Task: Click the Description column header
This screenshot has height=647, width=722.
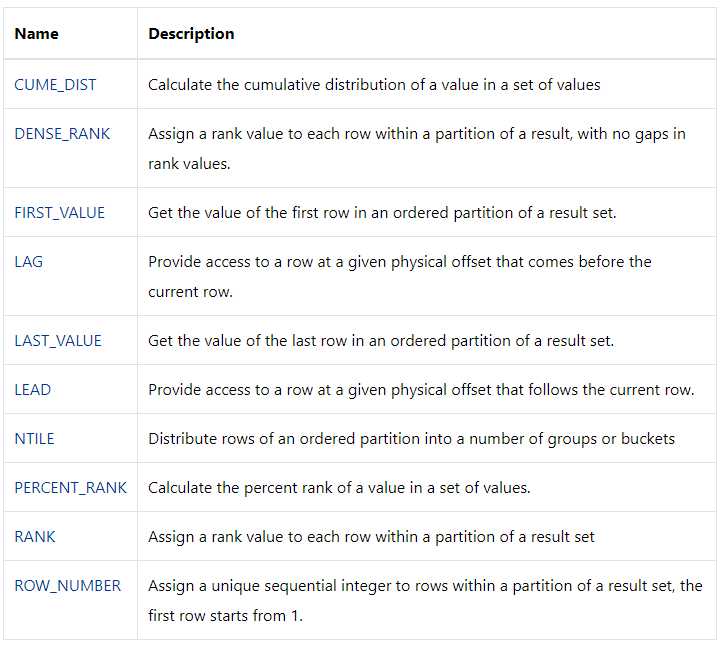Action: coord(191,34)
